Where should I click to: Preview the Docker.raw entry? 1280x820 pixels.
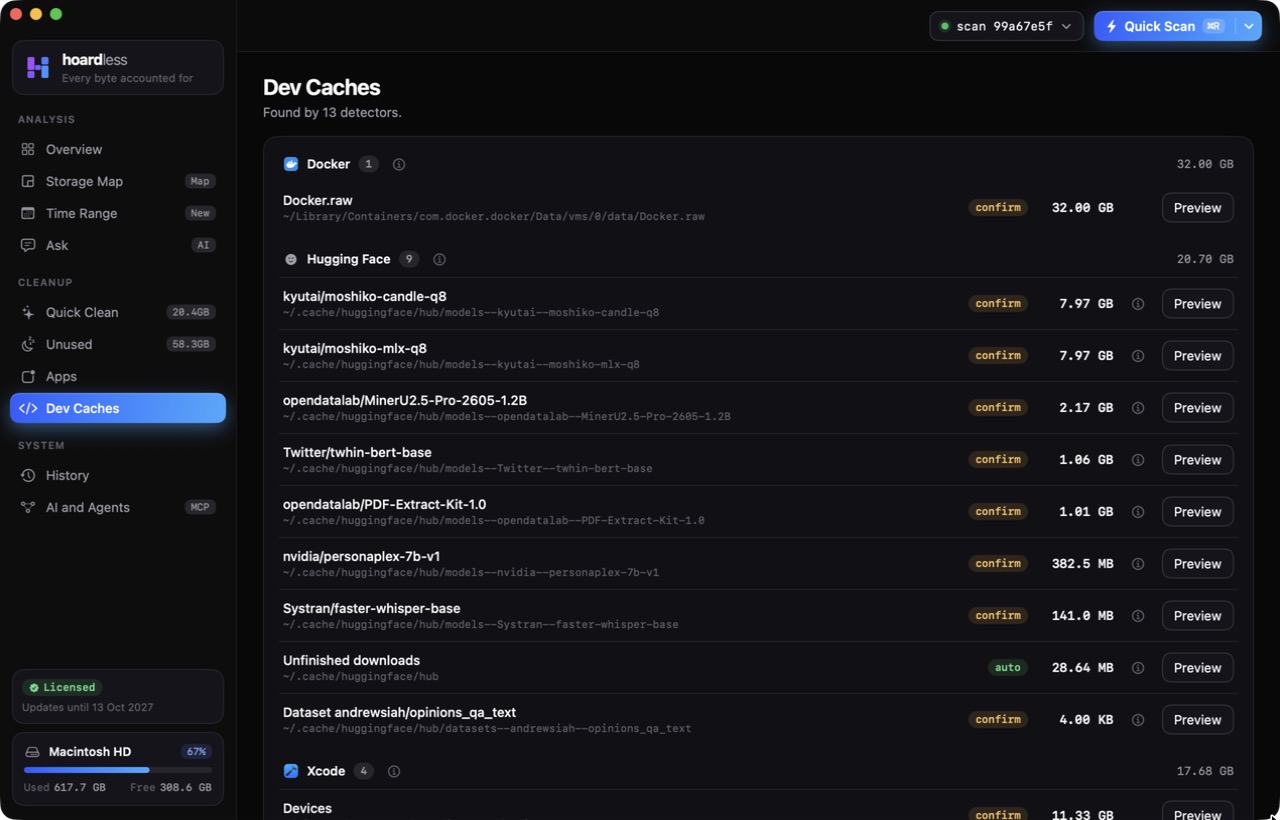[x=1197, y=208]
